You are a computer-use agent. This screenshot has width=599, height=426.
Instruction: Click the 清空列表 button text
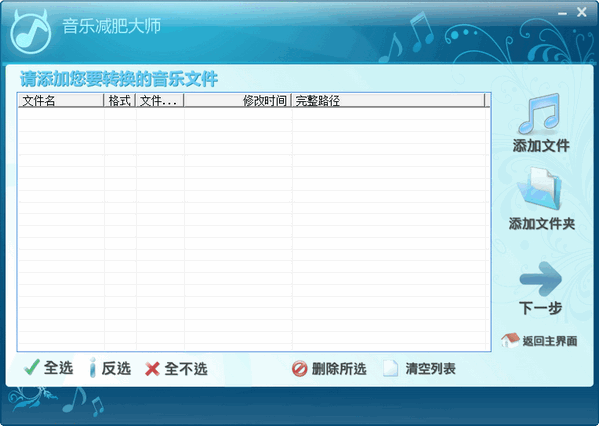pos(431,369)
